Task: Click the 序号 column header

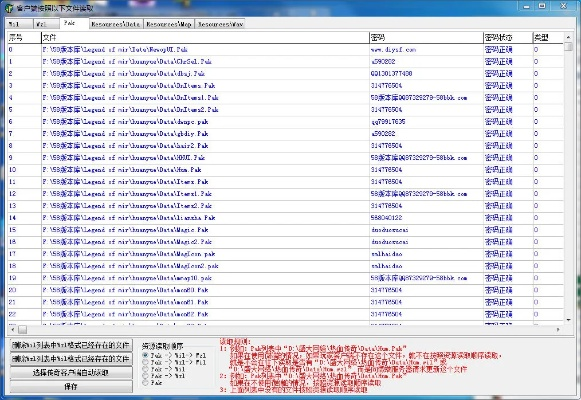Action: 24,37
